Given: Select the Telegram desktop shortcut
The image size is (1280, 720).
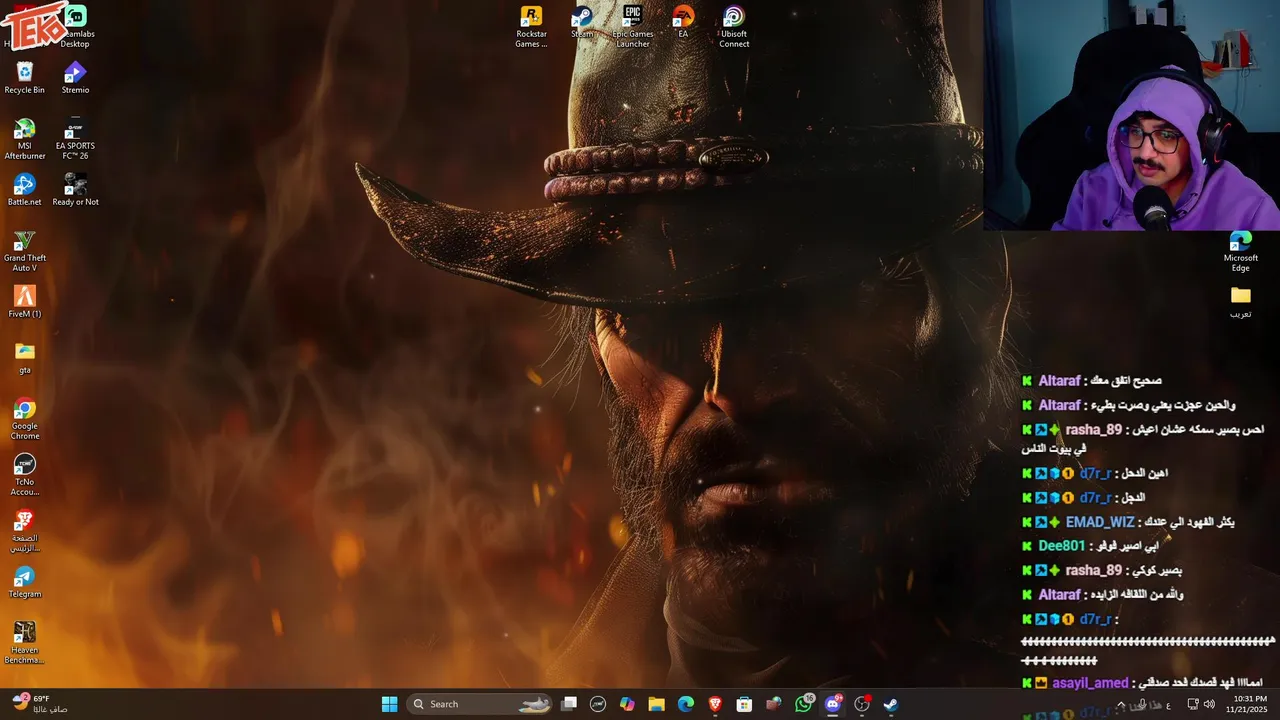Looking at the screenshot, I should pyautogui.click(x=25, y=582).
